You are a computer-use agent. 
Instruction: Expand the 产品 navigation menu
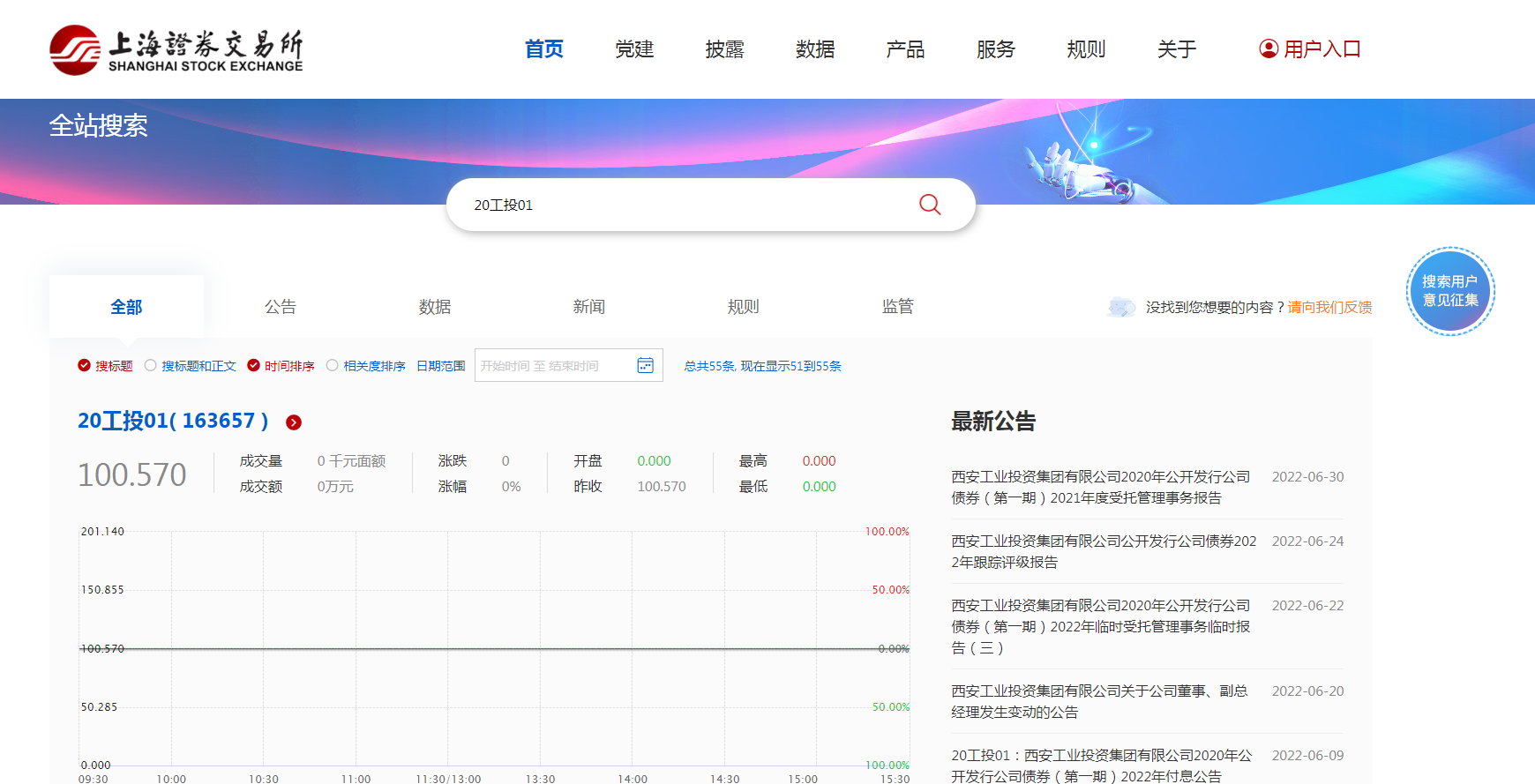click(905, 49)
